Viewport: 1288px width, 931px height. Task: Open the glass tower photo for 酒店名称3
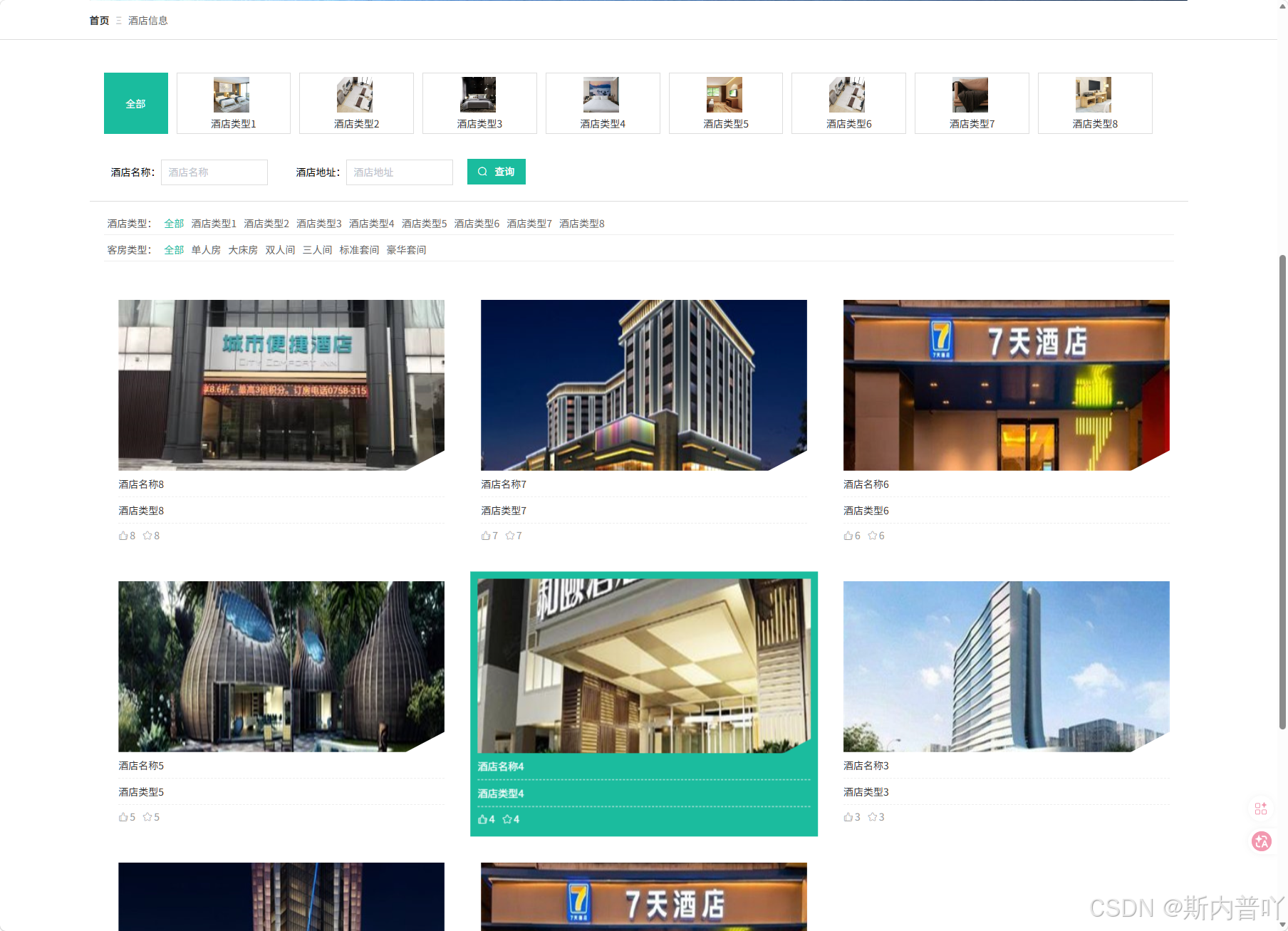(1007, 666)
